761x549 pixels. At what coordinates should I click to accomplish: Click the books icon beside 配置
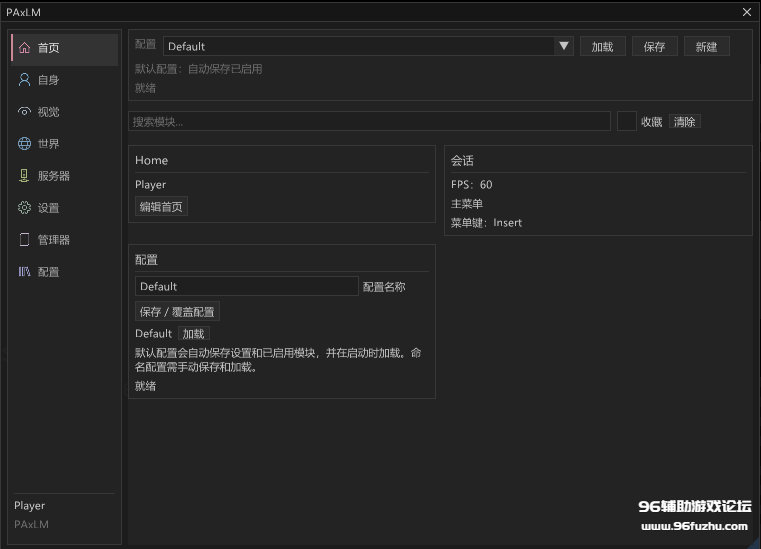tap(24, 272)
